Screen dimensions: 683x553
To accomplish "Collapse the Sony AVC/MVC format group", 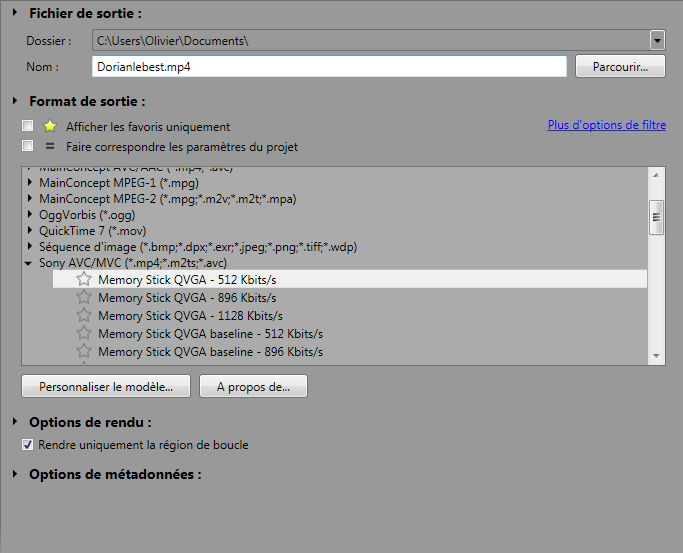I will click(29, 263).
